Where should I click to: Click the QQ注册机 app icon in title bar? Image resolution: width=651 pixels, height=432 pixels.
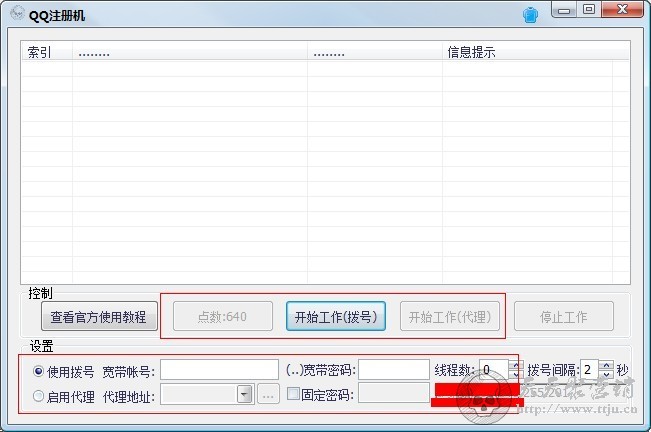pyautogui.click(x=17, y=13)
